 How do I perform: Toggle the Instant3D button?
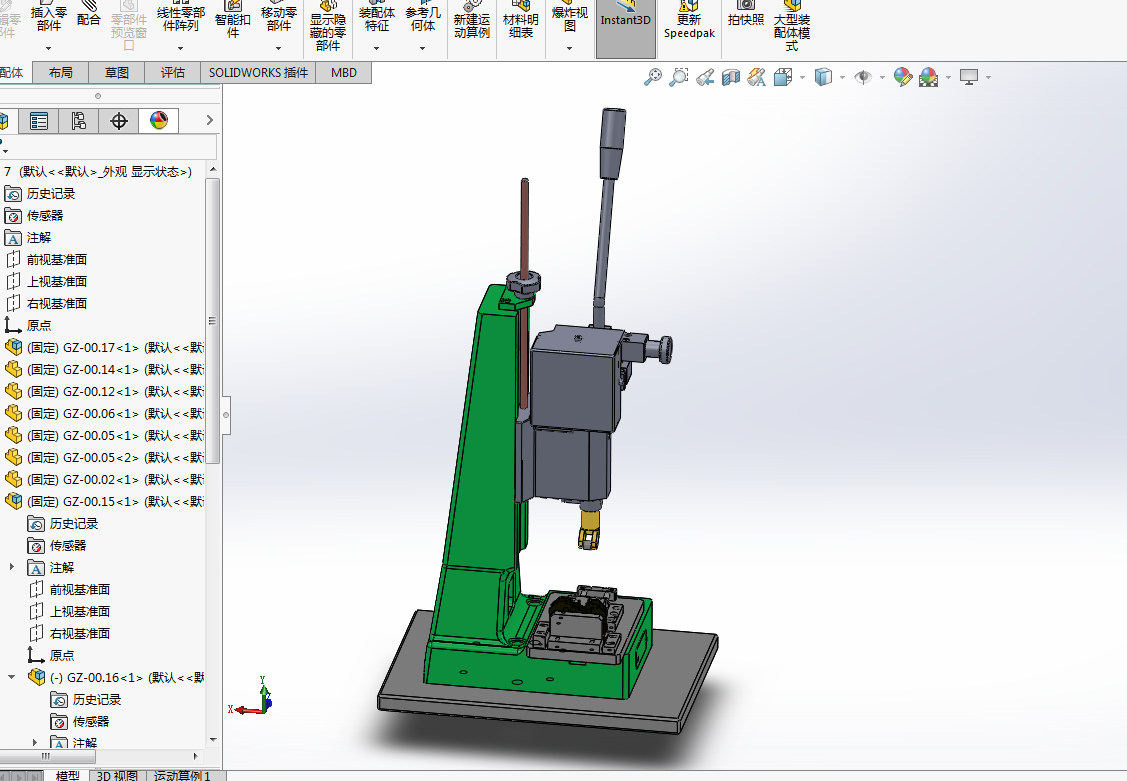625,20
